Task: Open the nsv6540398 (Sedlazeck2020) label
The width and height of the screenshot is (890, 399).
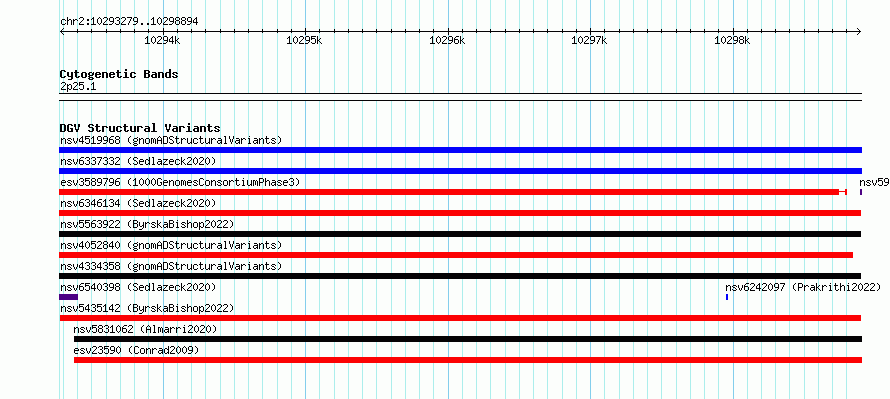Action: pyautogui.click(x=138, y=287)
